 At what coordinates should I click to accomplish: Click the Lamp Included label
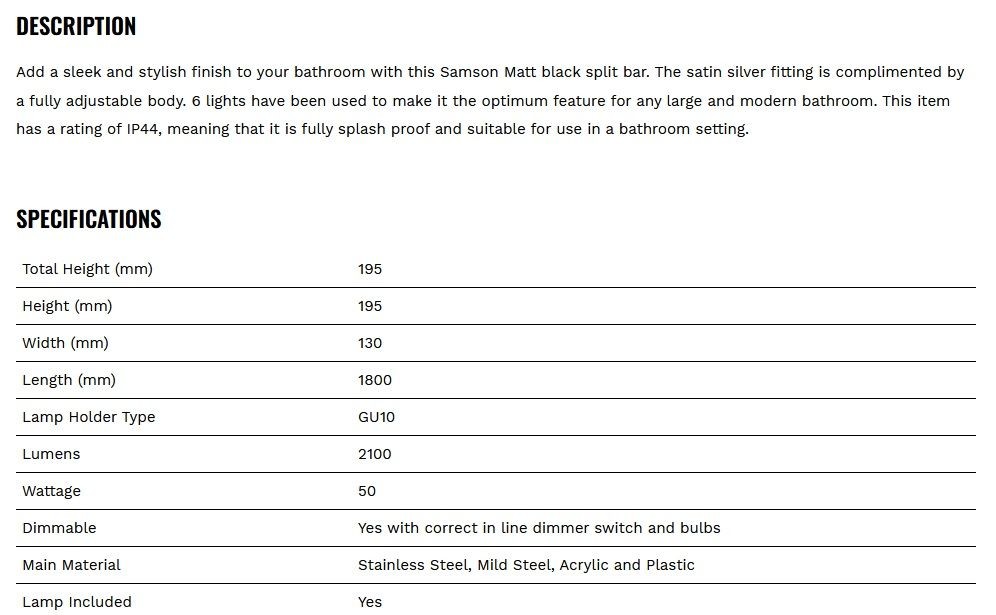pos(77,602)
